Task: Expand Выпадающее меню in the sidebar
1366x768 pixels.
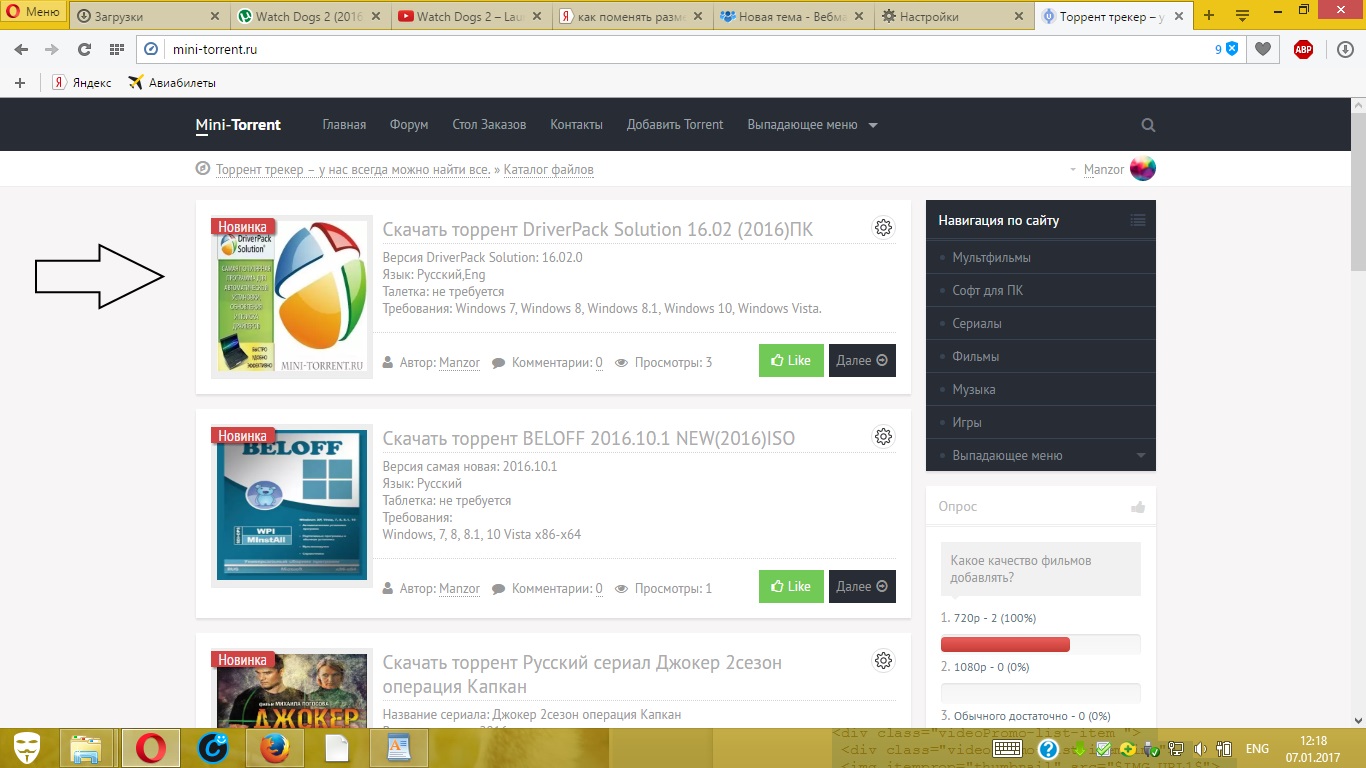Action: coord(1041,455)
